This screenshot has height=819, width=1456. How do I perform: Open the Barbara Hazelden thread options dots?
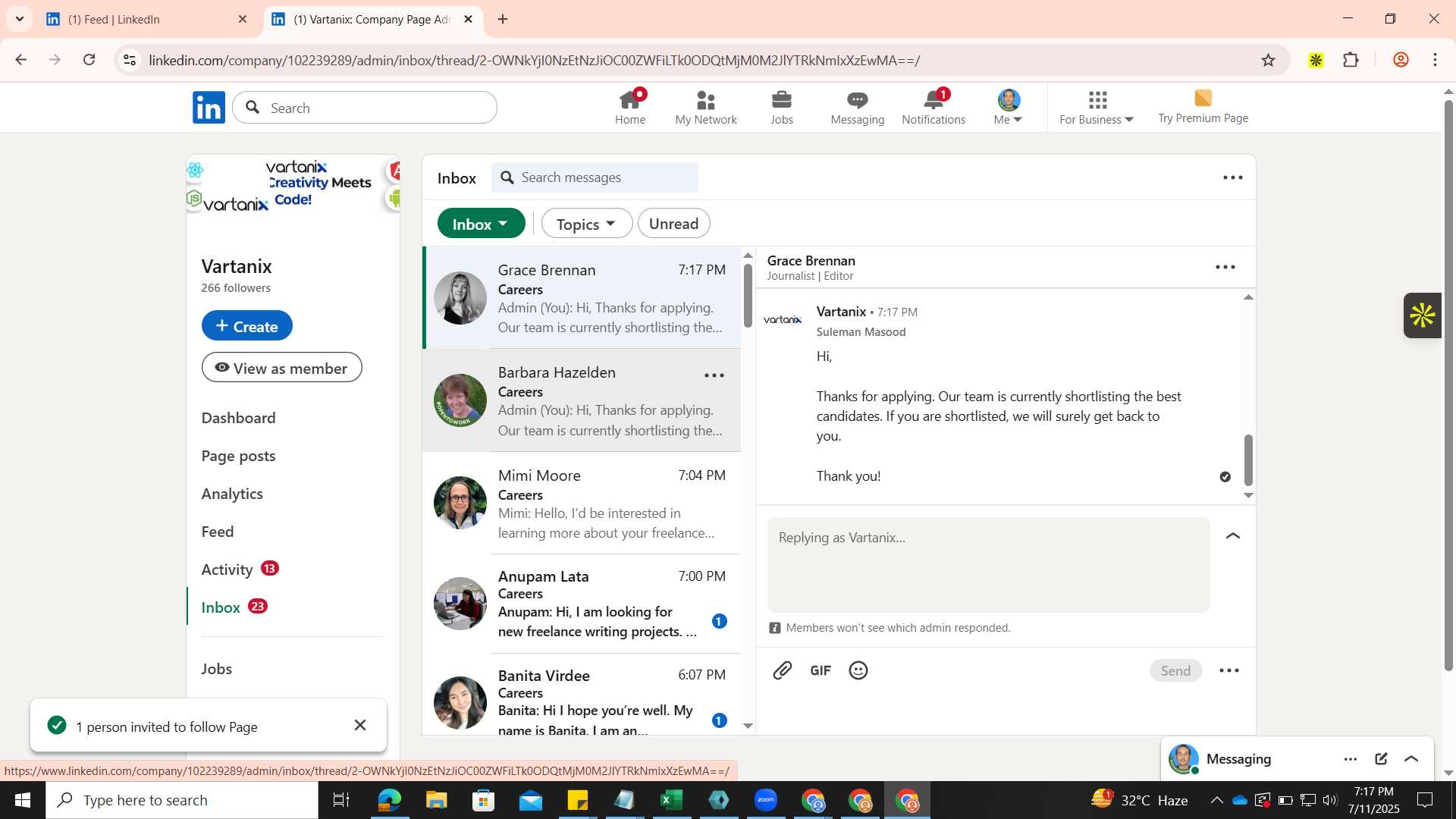tap(714, 375)
